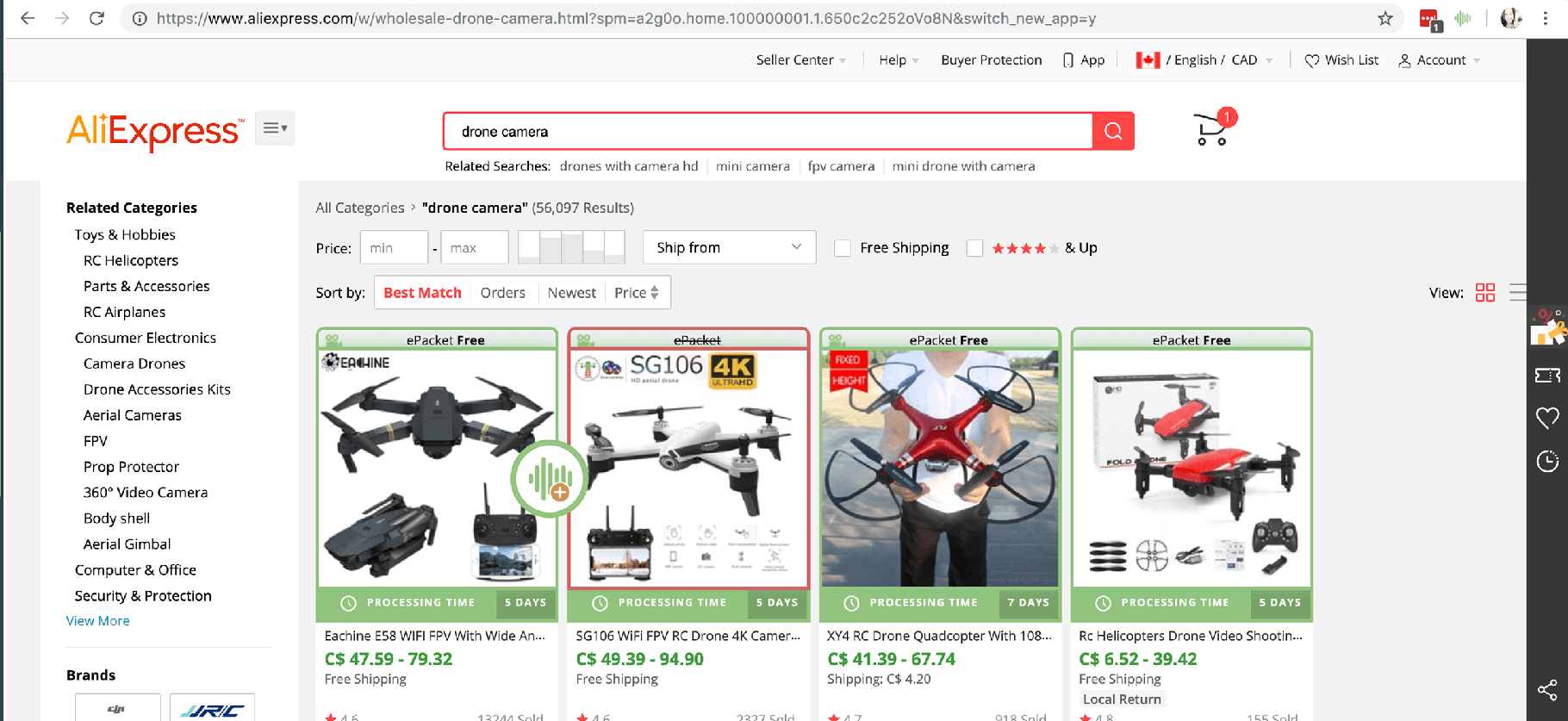The height and width of the screenshot is (721, 1568).
Task: Sort by Price arrows
Action: [637, 293]
